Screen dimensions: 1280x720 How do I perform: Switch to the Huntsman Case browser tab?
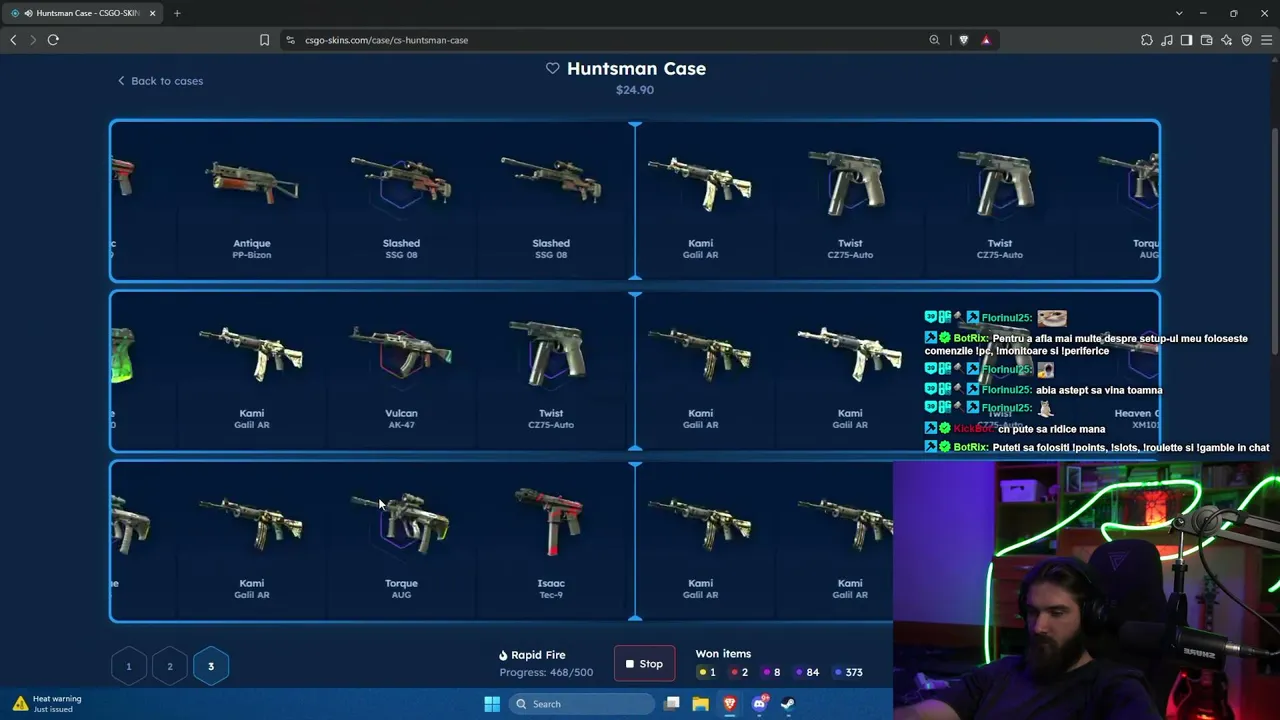(x=83, y=13)
